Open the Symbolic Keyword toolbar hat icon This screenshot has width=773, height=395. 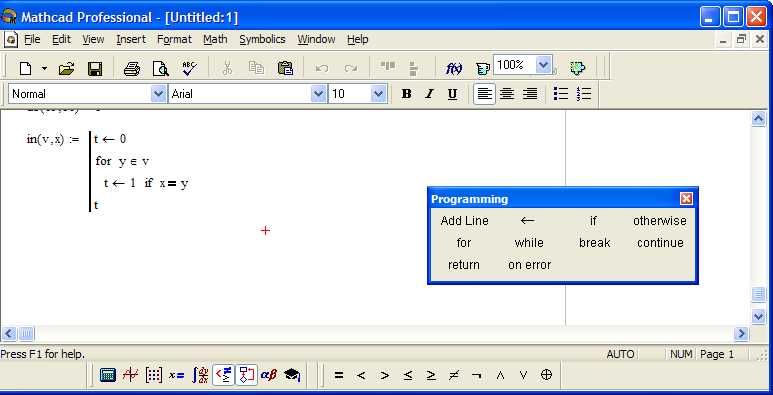[x=292, y=375]
